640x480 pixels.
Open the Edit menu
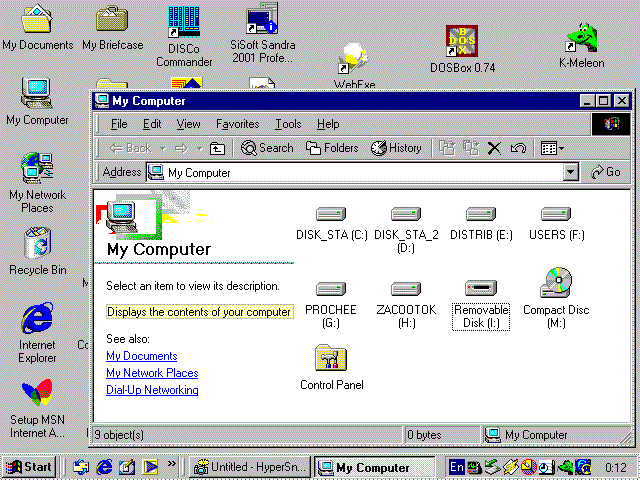[152, 124]
